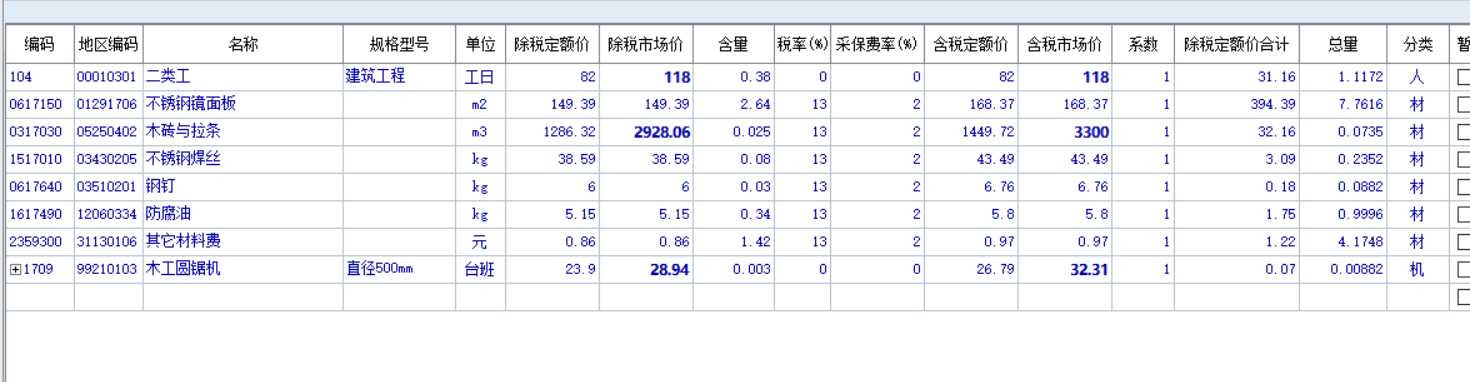Viewport: 1470px width, 382px height.
Task: Tick the checkbox in the 木工圆锯机 row
Action: (1464, 270)
